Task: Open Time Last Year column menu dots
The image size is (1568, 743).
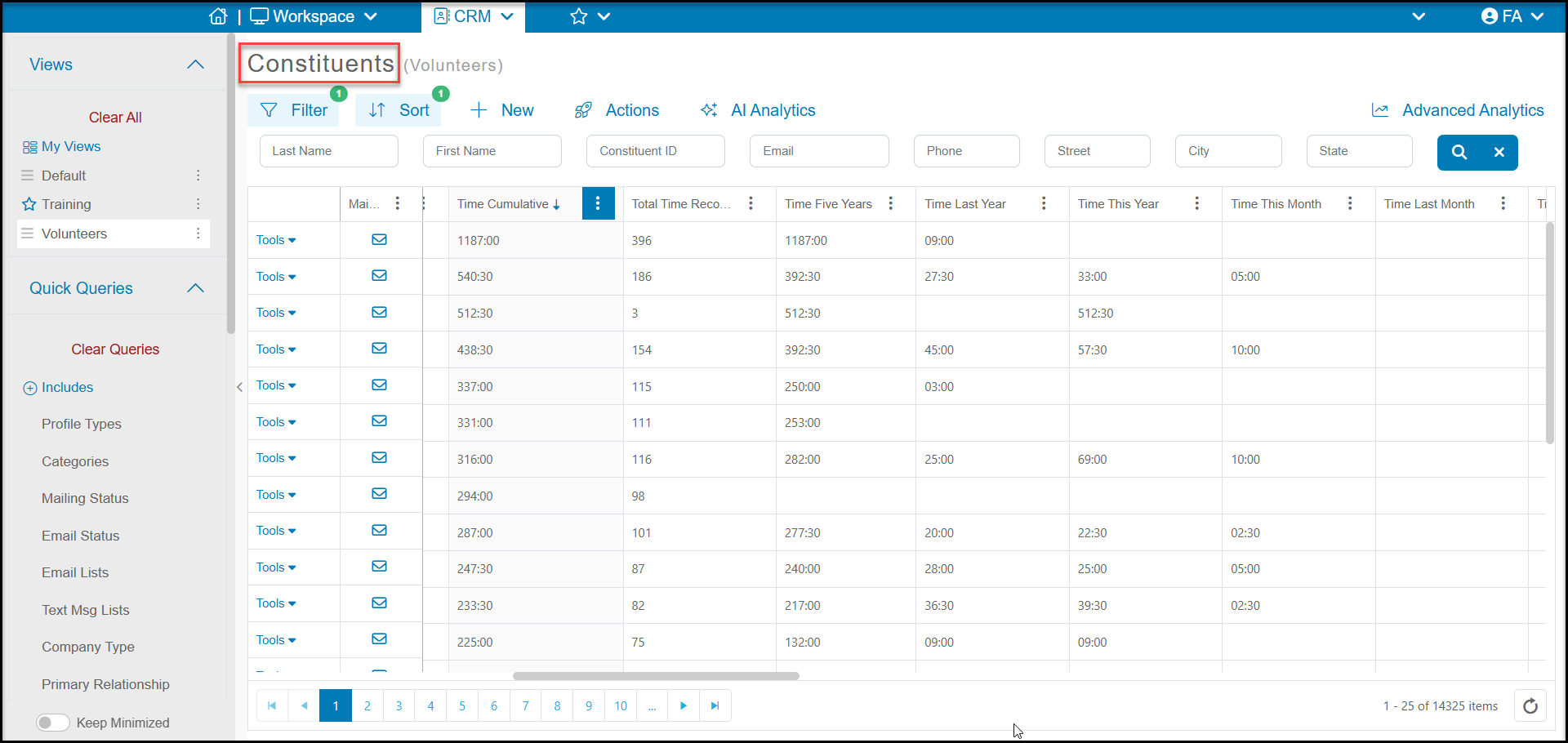Action: (1044, 203)
